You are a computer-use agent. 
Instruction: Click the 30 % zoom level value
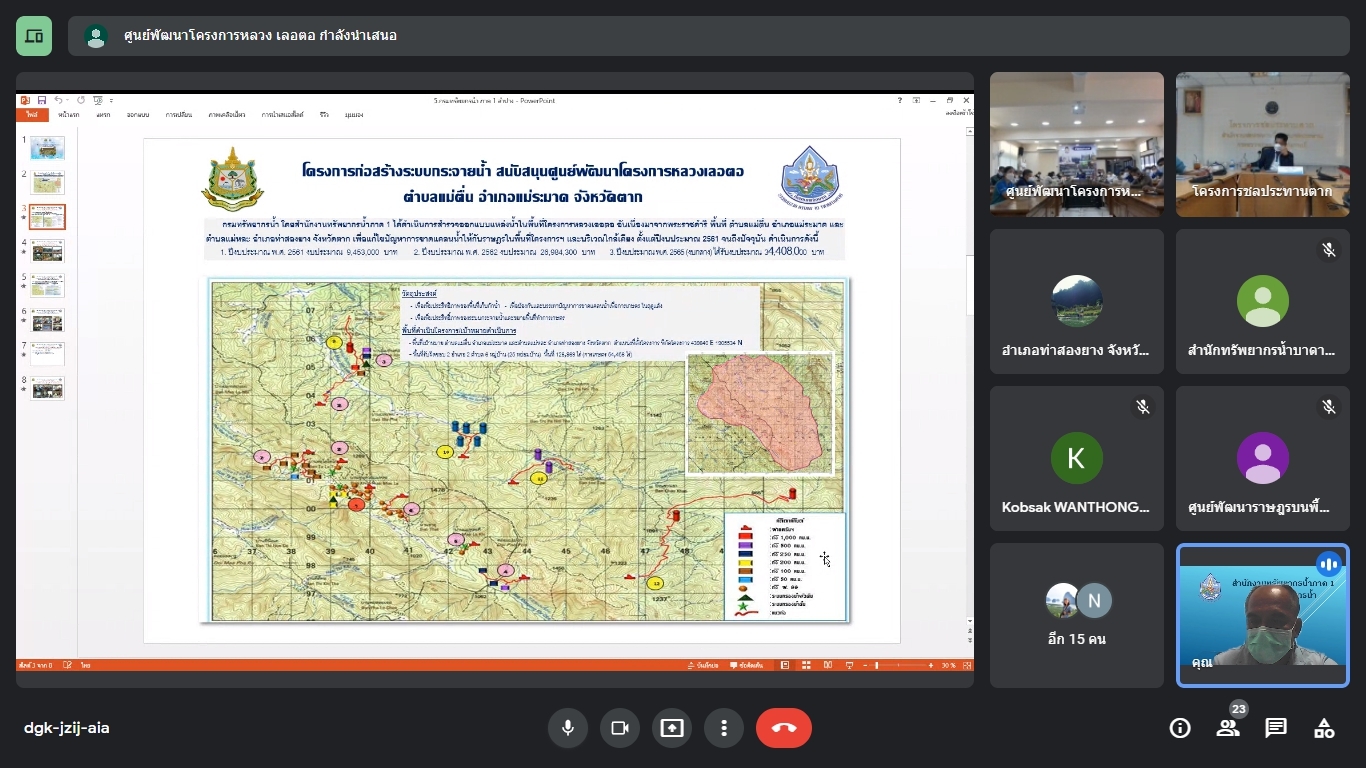pos(948,665)
